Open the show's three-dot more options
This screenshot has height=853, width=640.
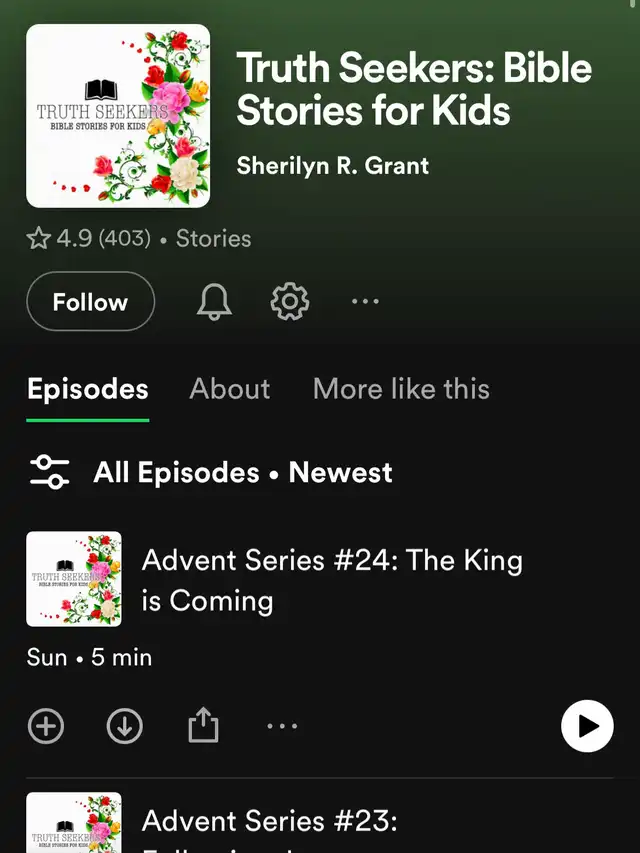tap(365, 301)
